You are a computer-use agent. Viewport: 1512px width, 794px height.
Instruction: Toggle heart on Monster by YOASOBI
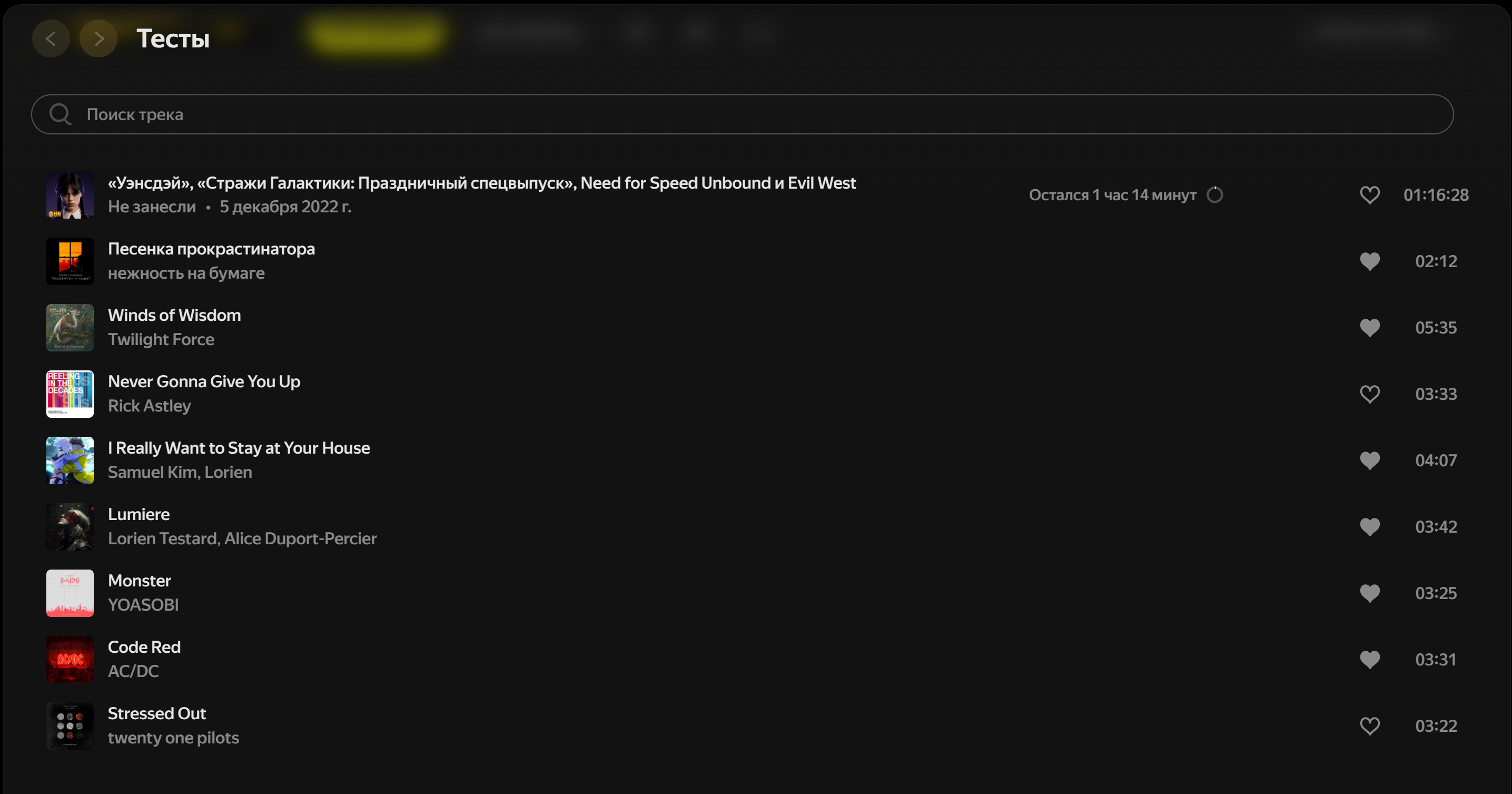[1369, 593]
